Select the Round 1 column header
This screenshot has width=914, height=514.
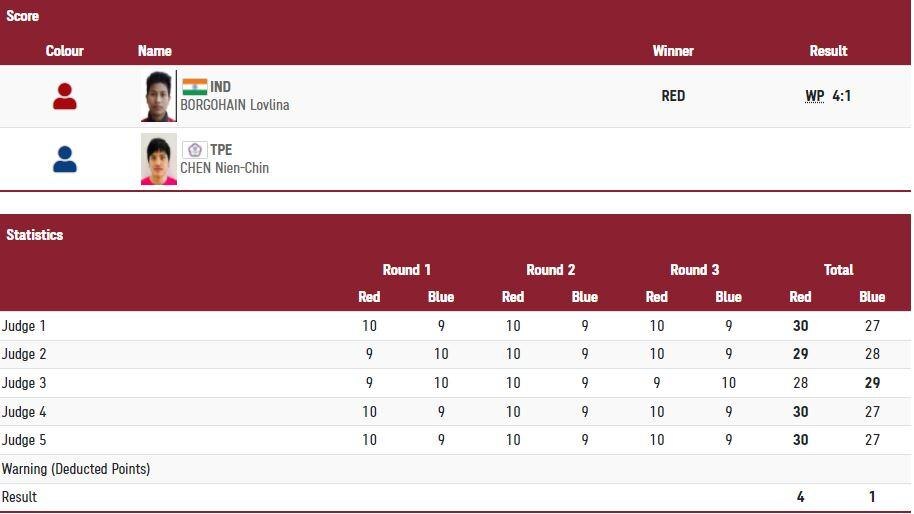tap(406, 270)
